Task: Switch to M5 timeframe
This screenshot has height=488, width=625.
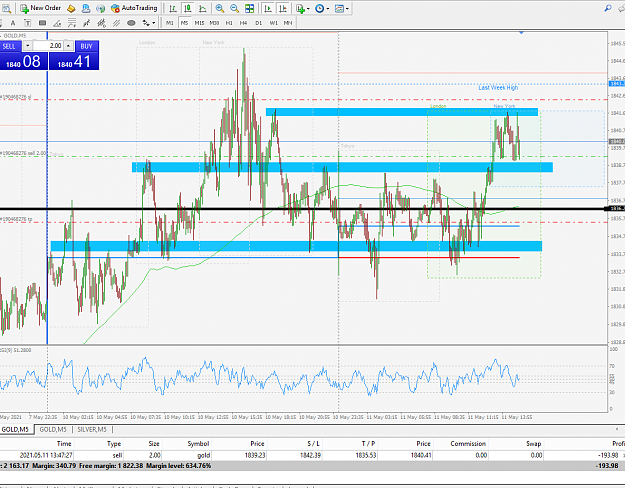Action: 184,23
